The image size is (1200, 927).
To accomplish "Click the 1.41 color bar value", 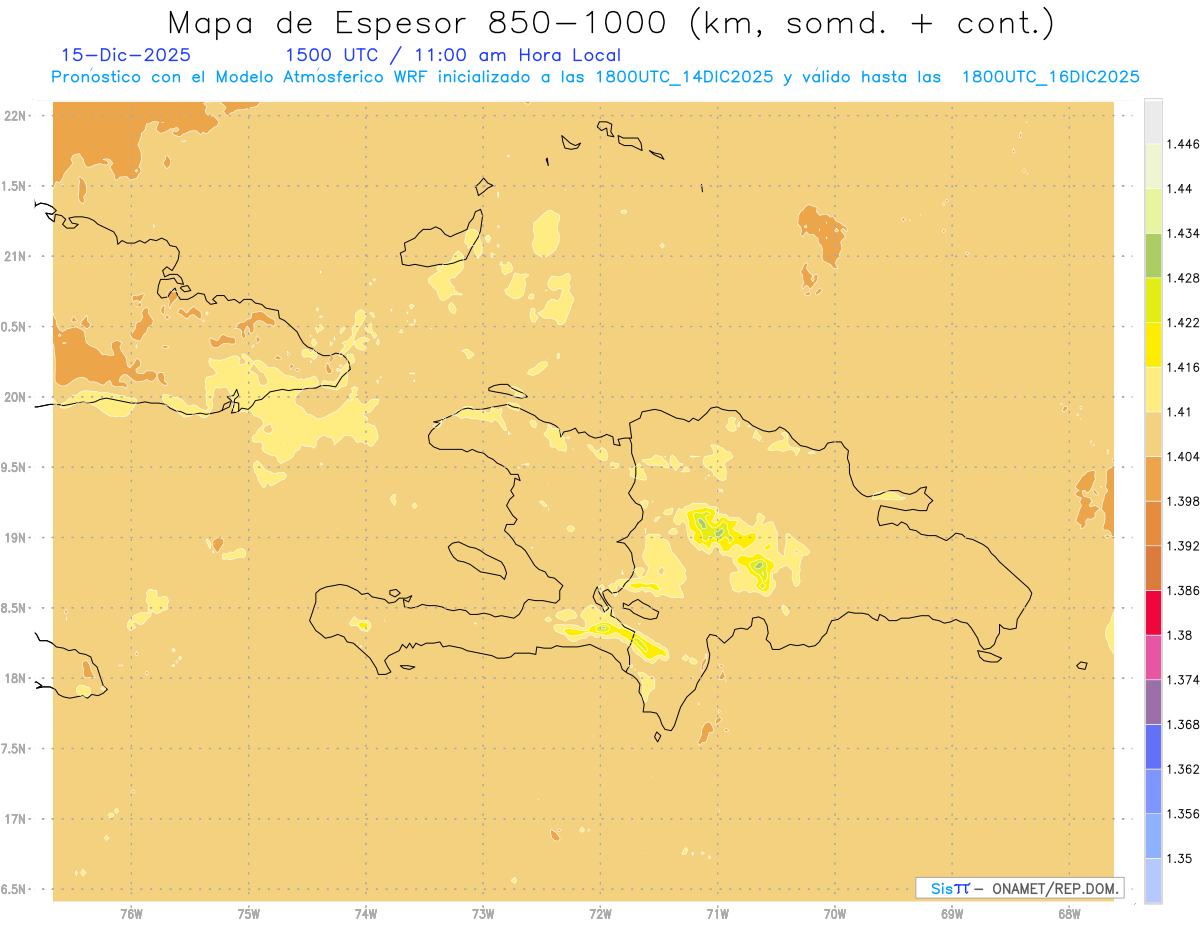I will pyautogui.click(x=1181, y=412).
